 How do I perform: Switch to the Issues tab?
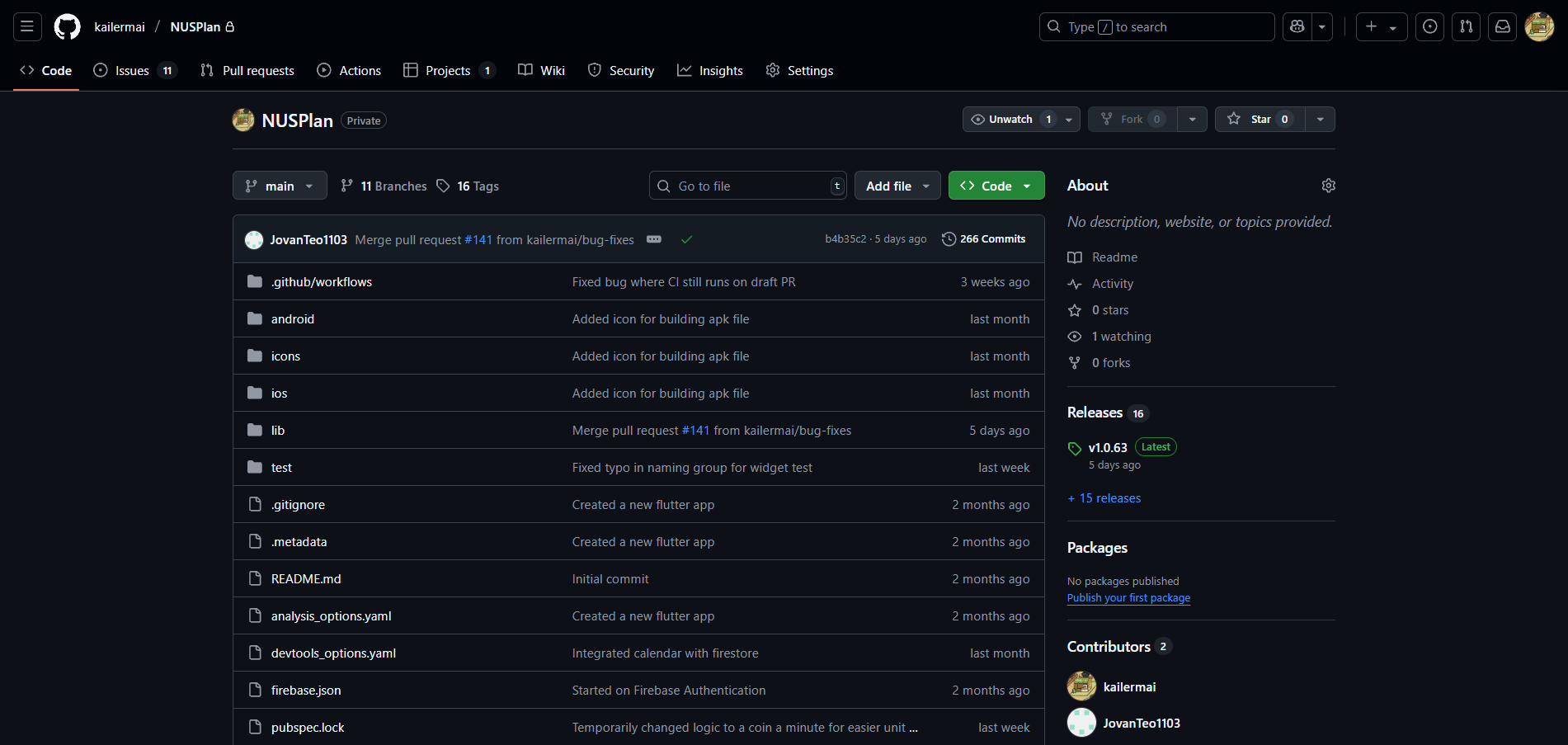pyautogui.click(x=133, y=71)
